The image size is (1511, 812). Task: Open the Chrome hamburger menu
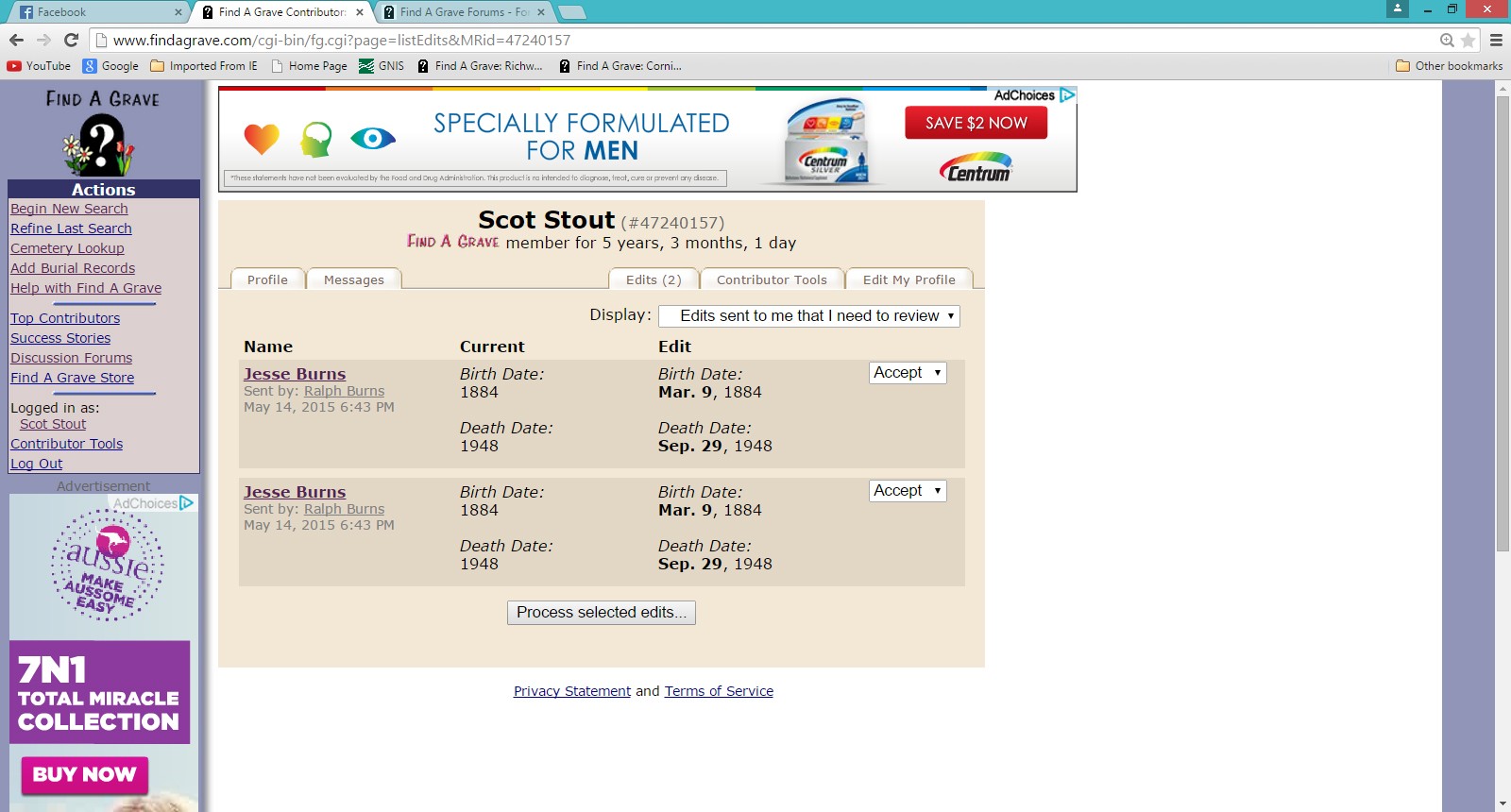click(x=1496, y=40)
